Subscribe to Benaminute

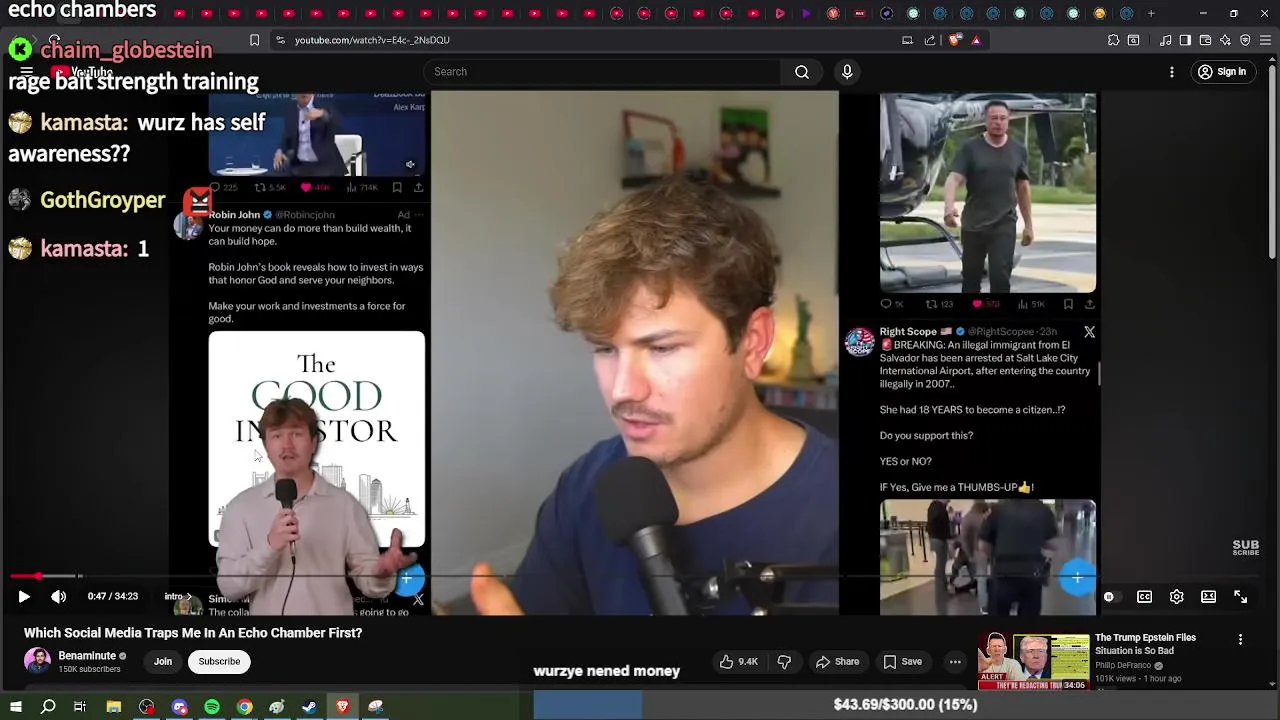tap(219, 662)
